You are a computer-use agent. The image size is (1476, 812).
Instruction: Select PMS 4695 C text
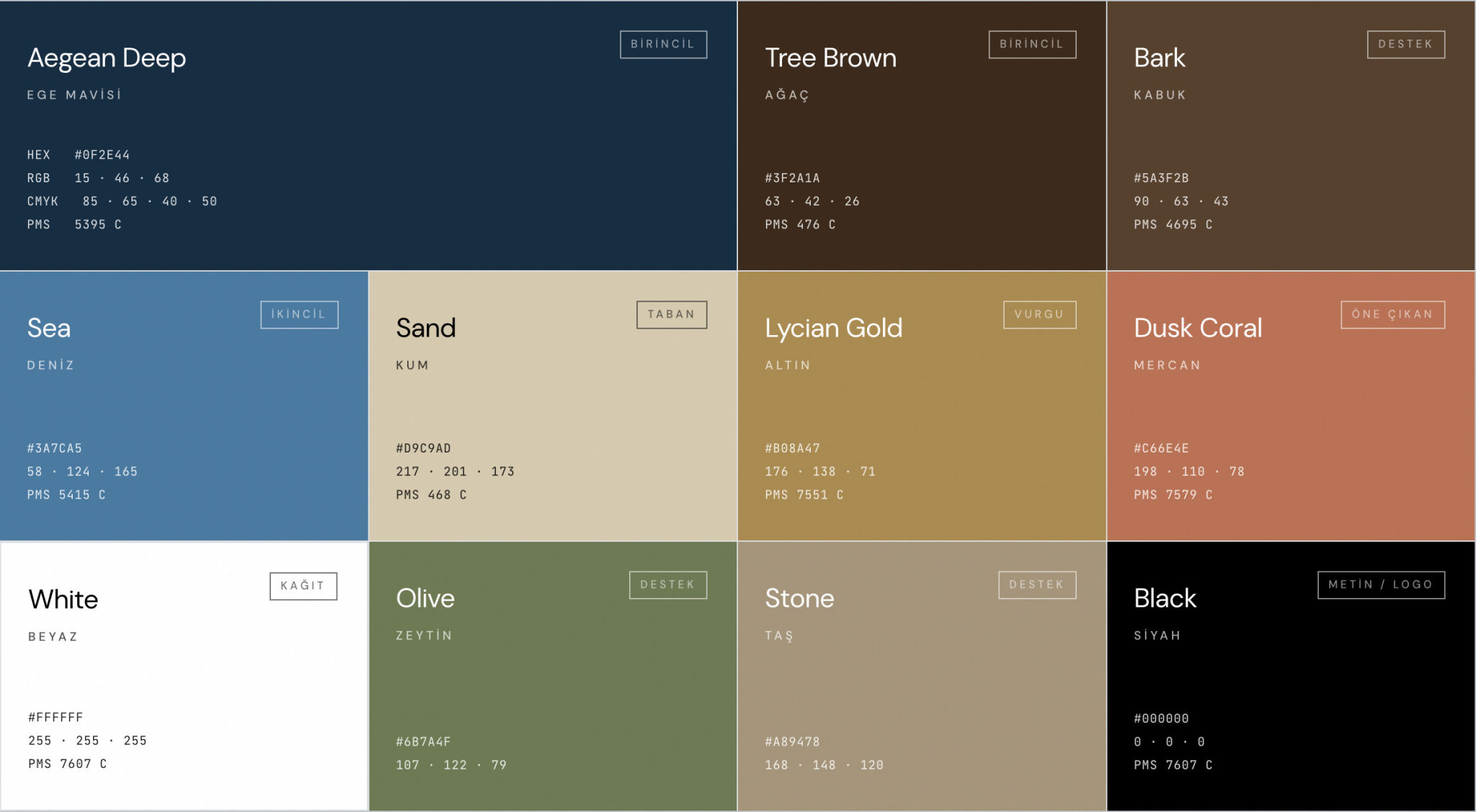[x=1173, y=224]
